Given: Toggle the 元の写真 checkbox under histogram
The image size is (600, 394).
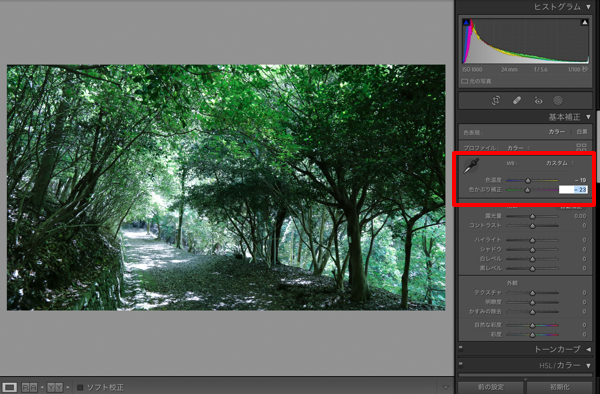Looking at the screenshot, I should coord(465,81).
